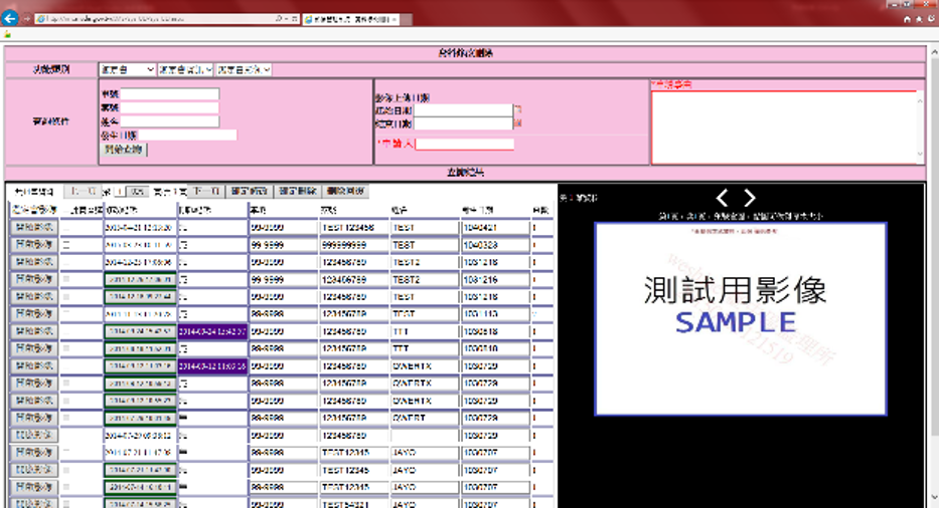Show previous image with left chevron
The image size is (941, 508).
click(722, 198)
